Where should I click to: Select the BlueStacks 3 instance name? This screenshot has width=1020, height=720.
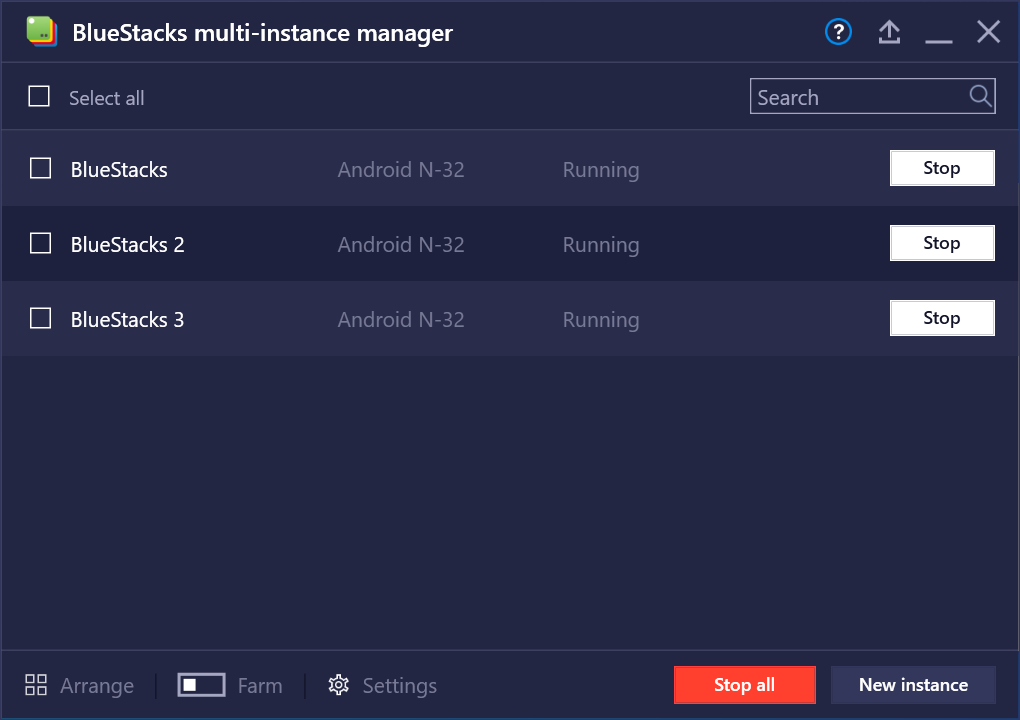(128, 319)
